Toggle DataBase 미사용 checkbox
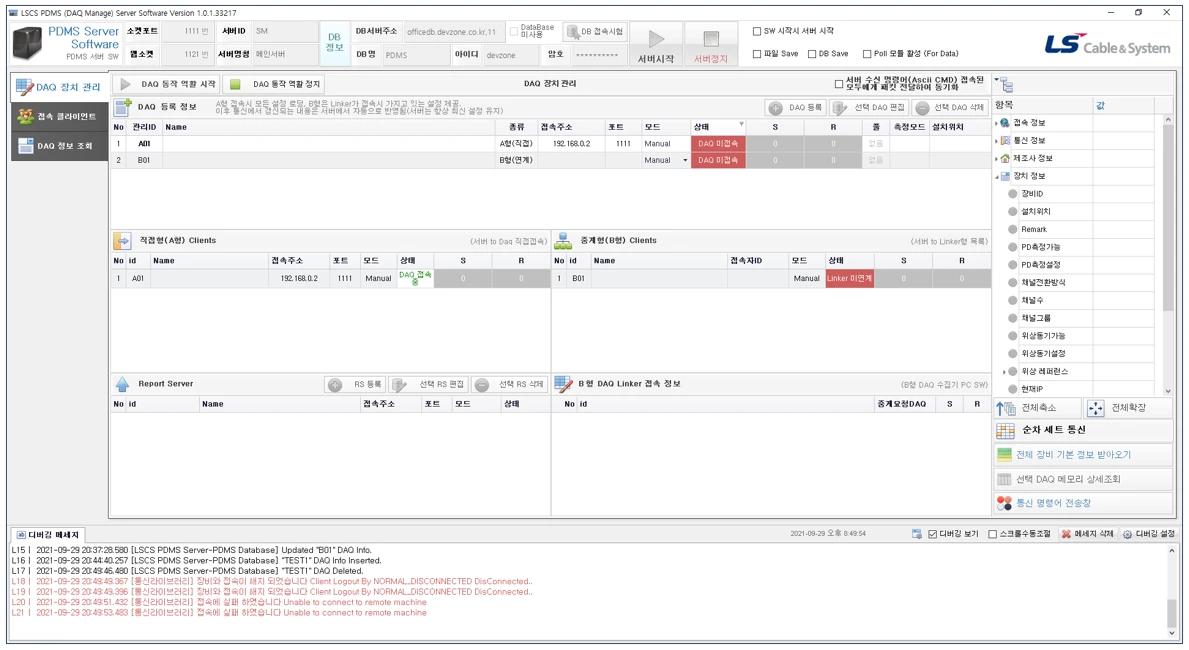 514,31
